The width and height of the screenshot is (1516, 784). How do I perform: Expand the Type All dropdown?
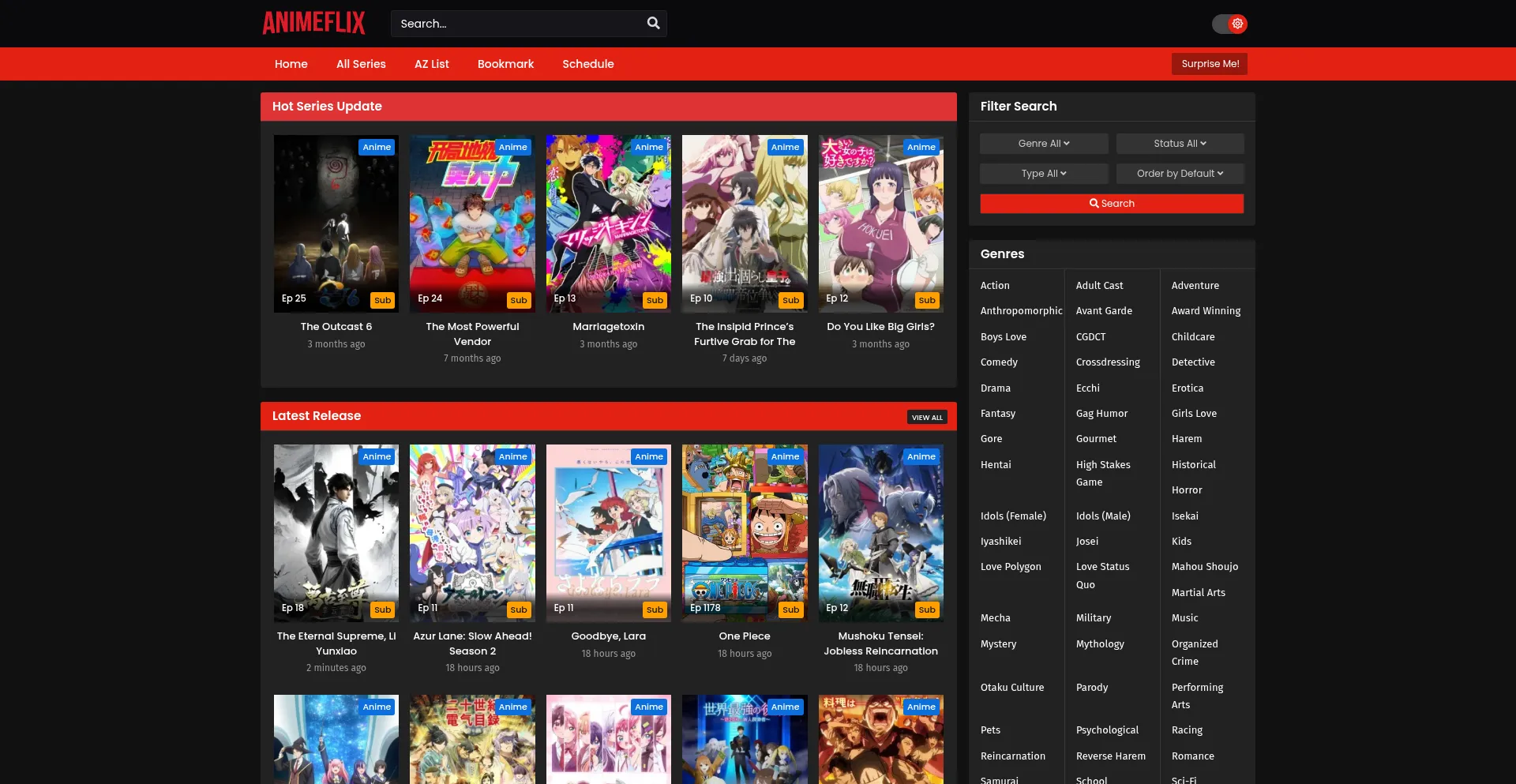coord(1044,174)
